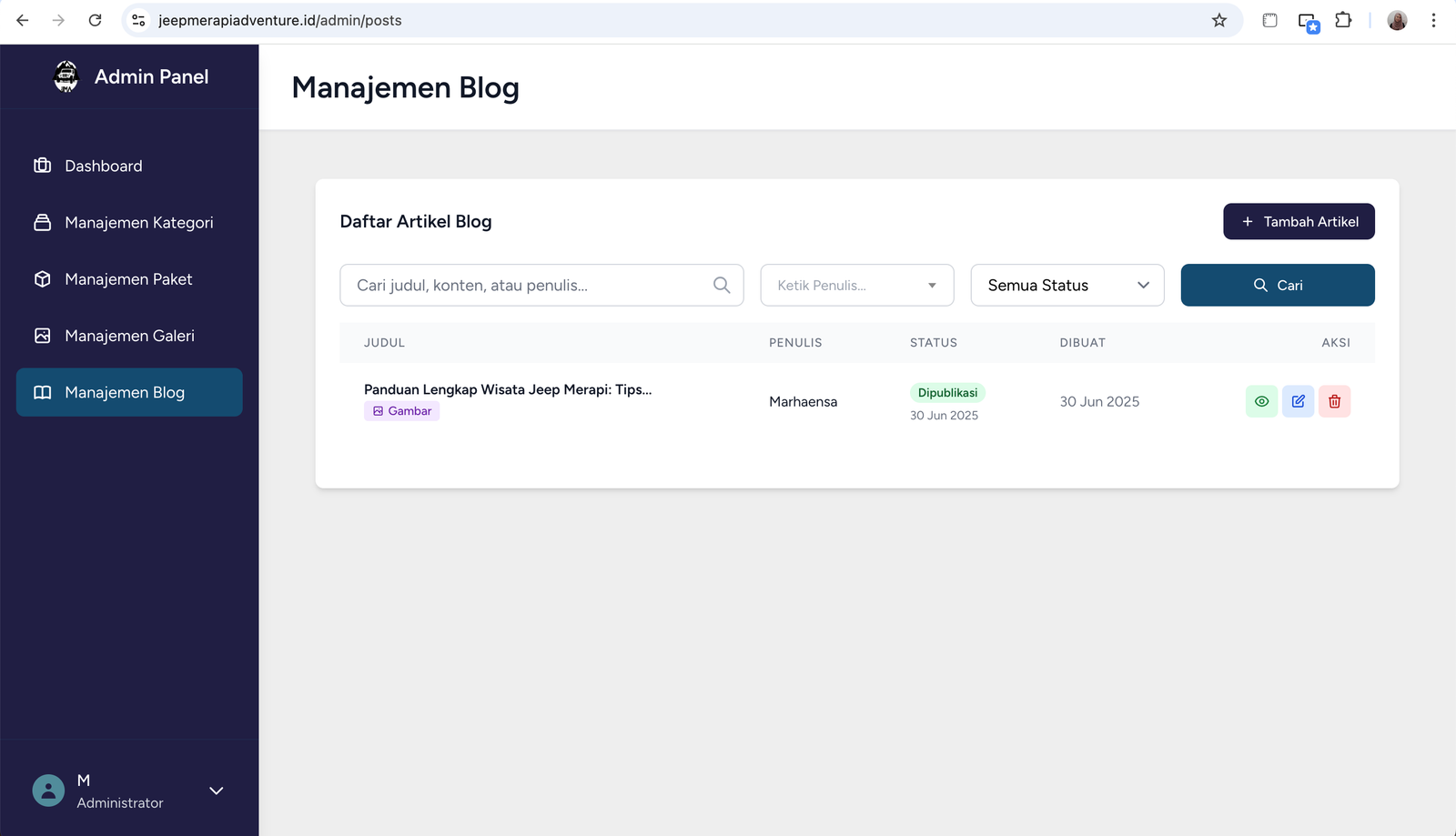Click the Gambar tag under article title
Image resolution: width=1456 pixels, height=836 pixels.
pyautogui.click(x=401, y=411)
